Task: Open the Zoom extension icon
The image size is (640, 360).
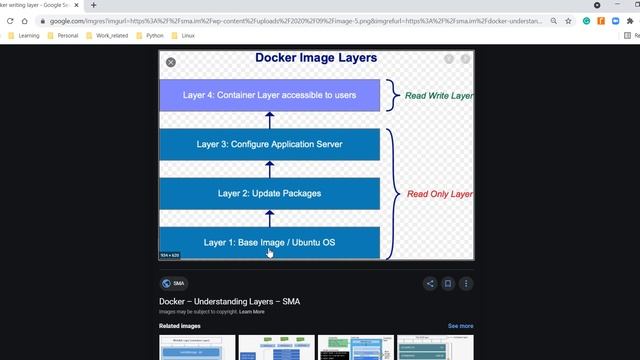Action: click(x=616, y=21)
